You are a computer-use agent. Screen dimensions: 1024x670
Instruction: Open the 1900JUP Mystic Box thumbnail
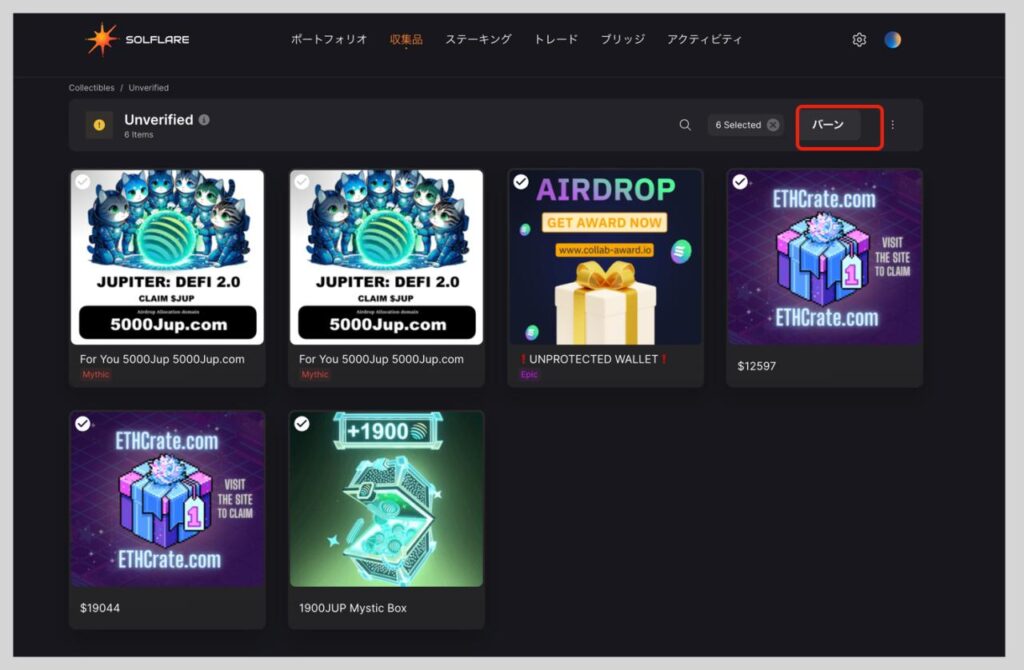pyautogui.click(x=387, y=499)
